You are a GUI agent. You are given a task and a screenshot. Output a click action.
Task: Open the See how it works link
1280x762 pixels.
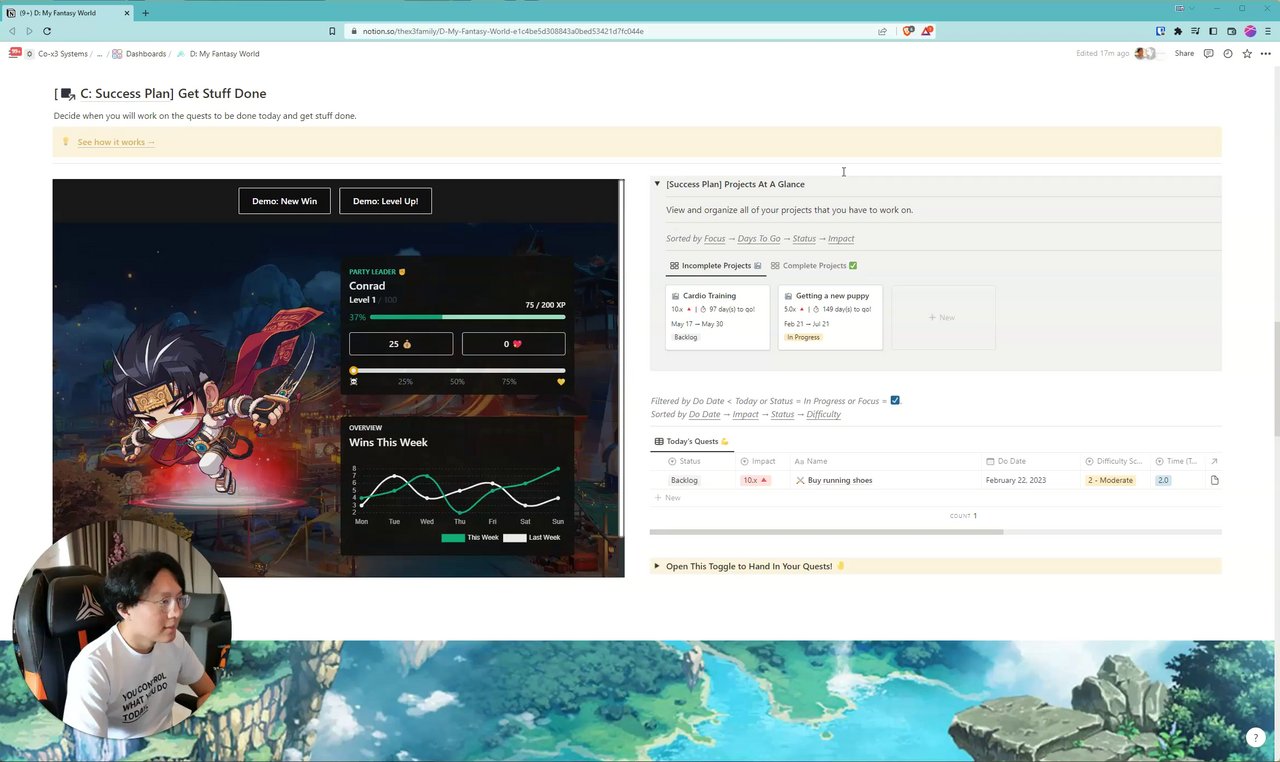tap(116, 142)
